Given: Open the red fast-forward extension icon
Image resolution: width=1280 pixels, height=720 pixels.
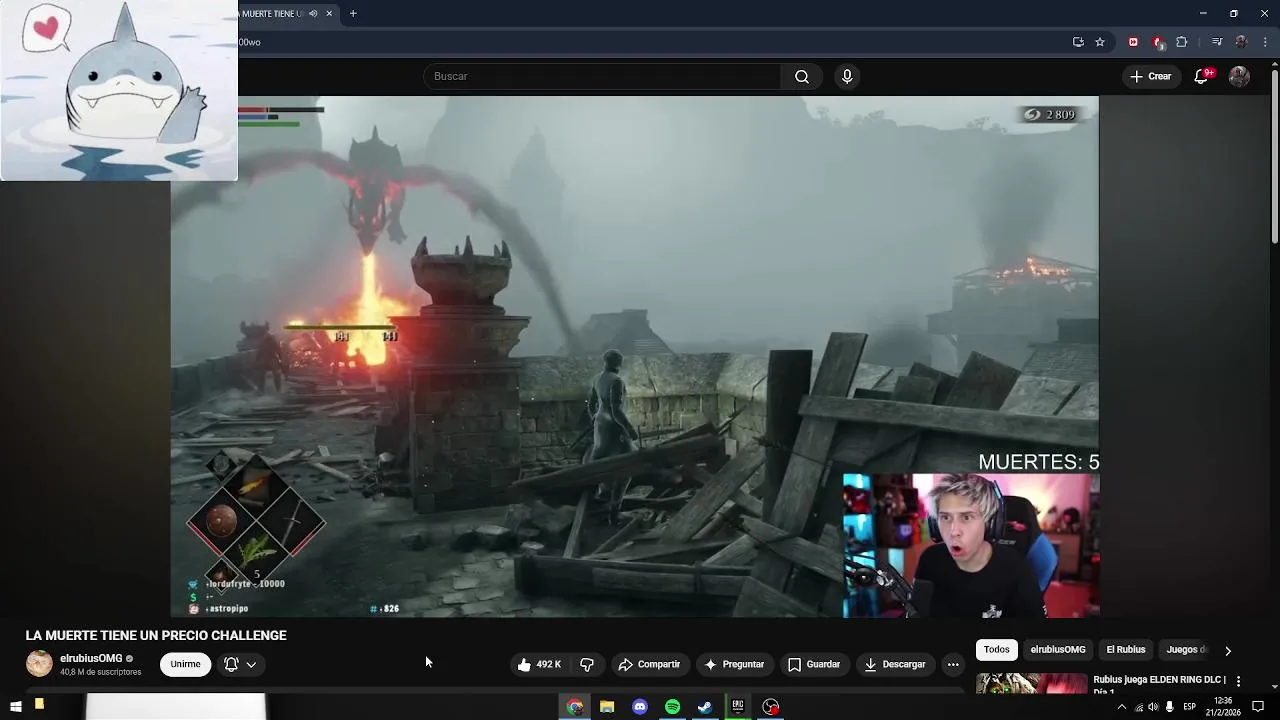Looking at the screenshot, I should click(x=1133, y=42).
